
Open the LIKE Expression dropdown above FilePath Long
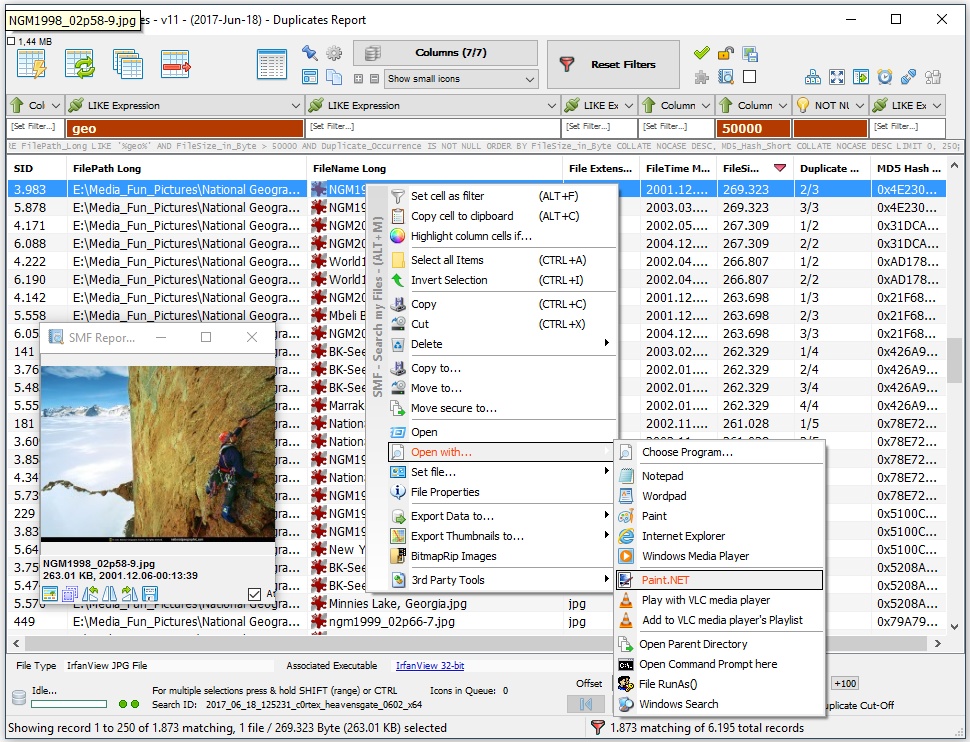tap(185, 105)
